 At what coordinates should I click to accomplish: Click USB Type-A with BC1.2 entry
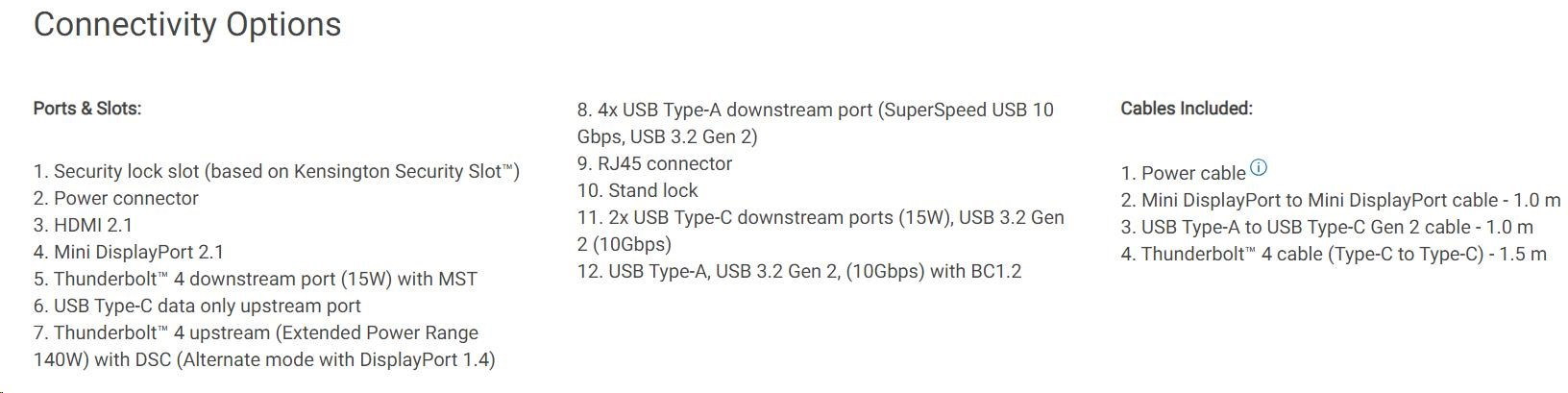[x=799, y=272]
